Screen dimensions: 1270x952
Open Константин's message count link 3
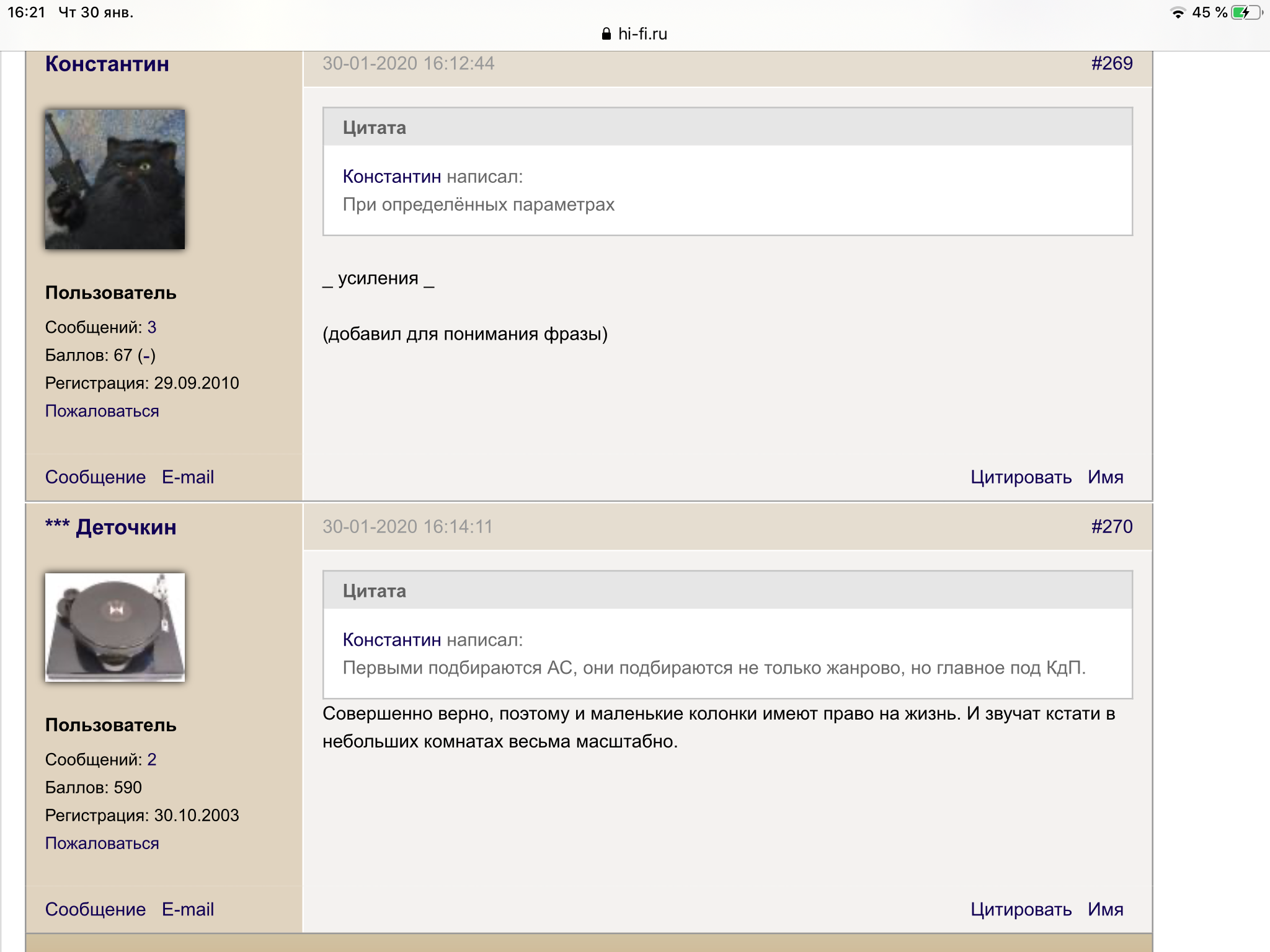[x=152, y=327]
